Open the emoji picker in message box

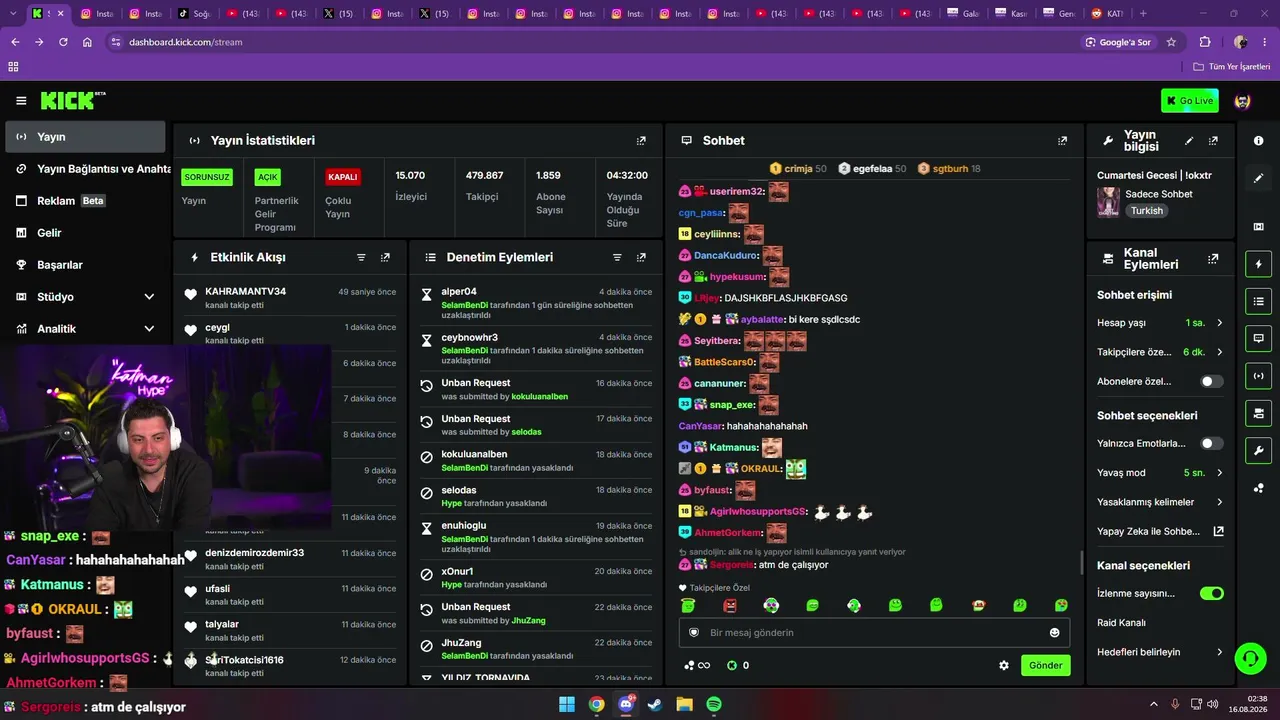[1054, 632]
